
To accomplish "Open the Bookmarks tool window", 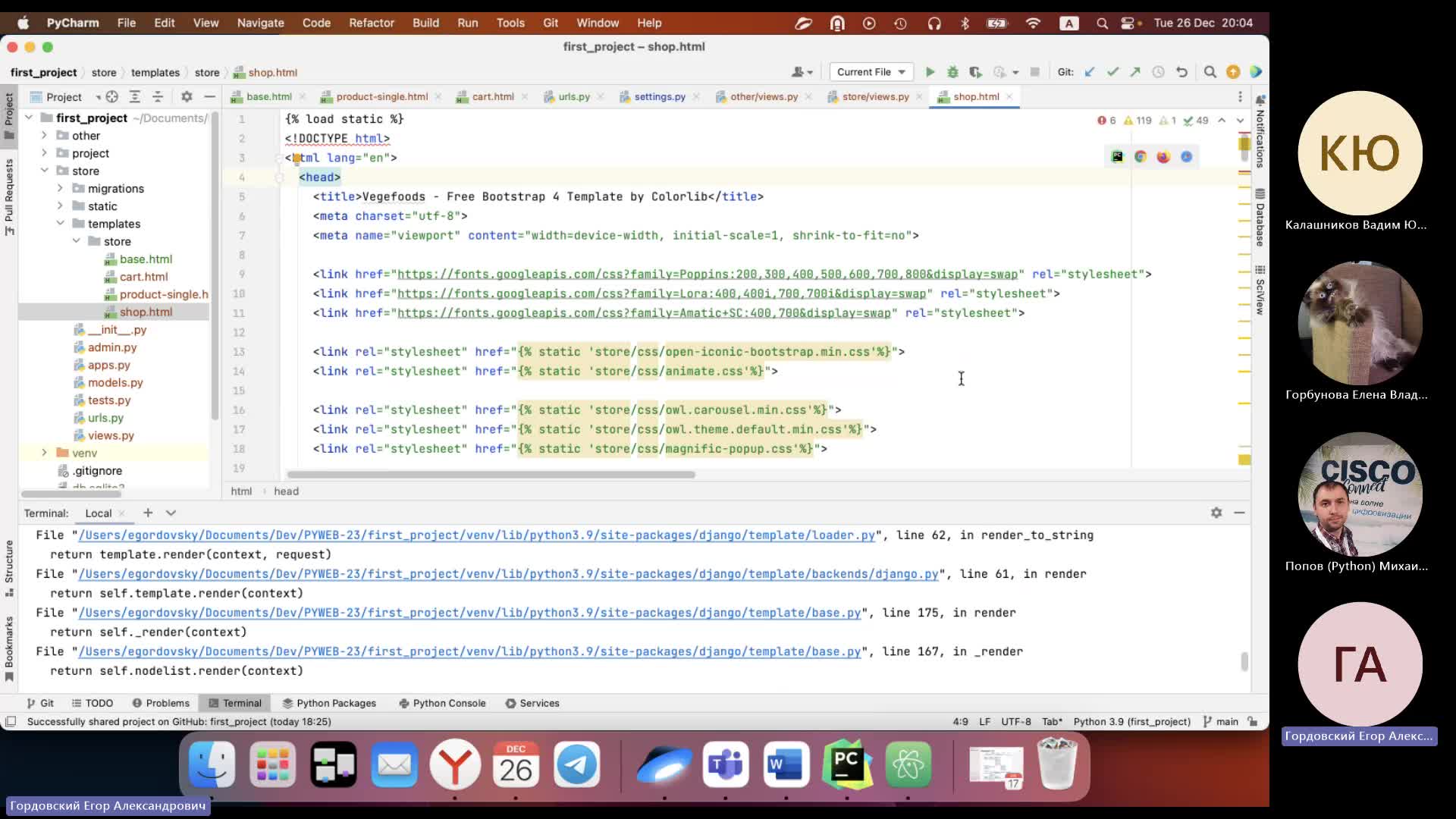I will (9, 648).
